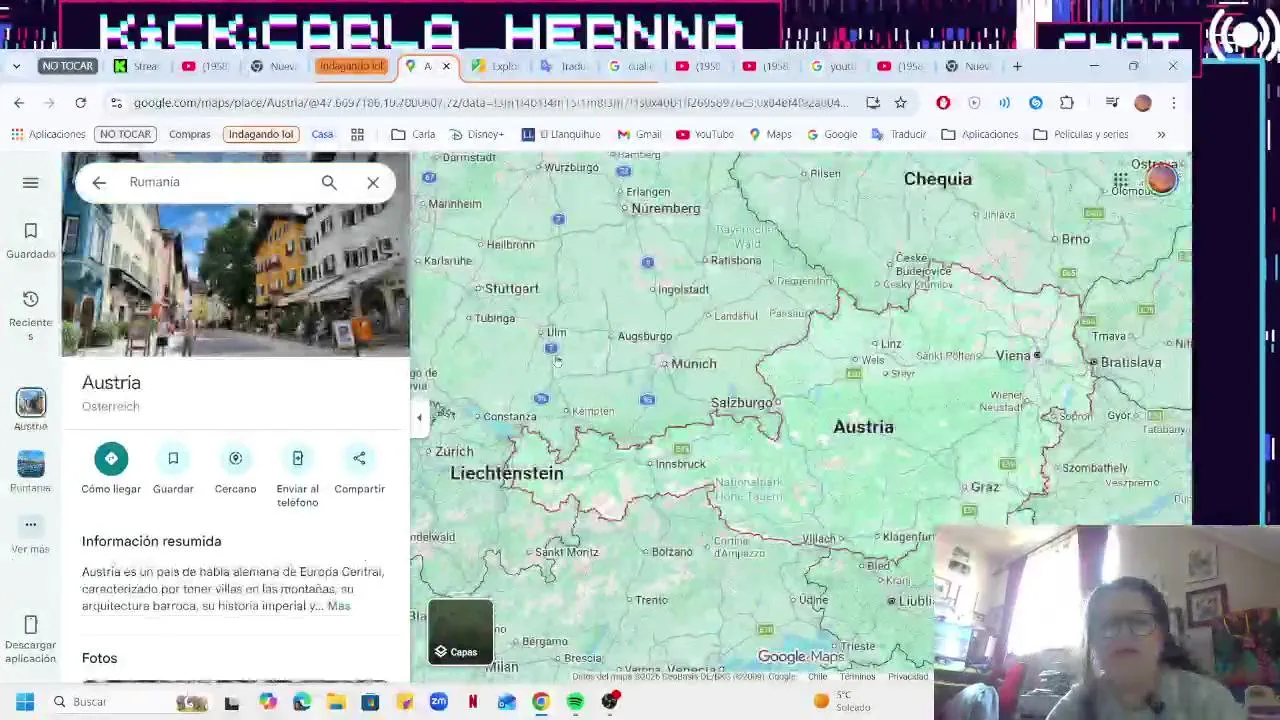This screenshot has width=1280, height=720.
Task: Click Viena label on the map
Action: pyautogui.click(x=1013, y=355)
